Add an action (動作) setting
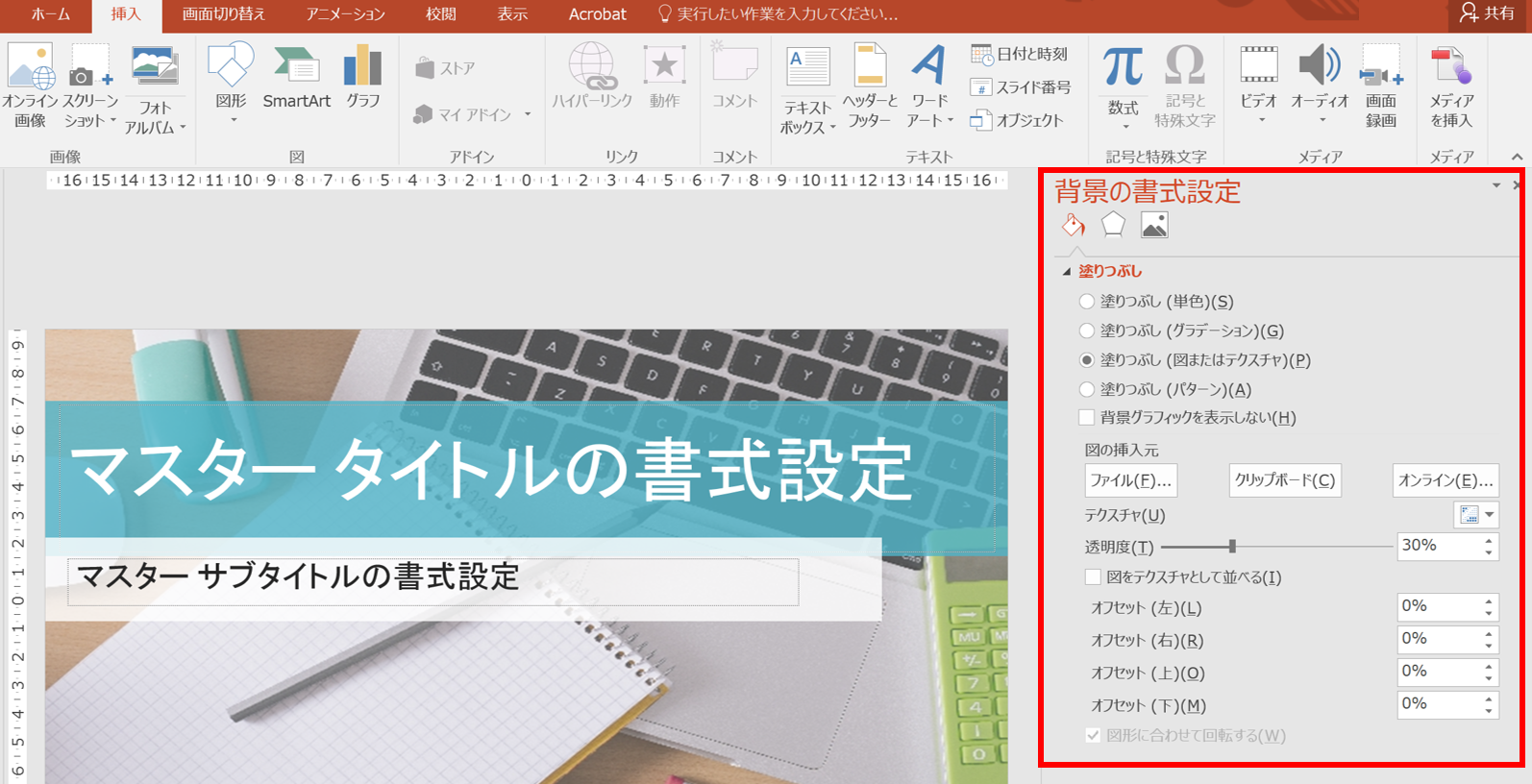The height and width of the screenshot is (784, 1532). pos(664,77)
